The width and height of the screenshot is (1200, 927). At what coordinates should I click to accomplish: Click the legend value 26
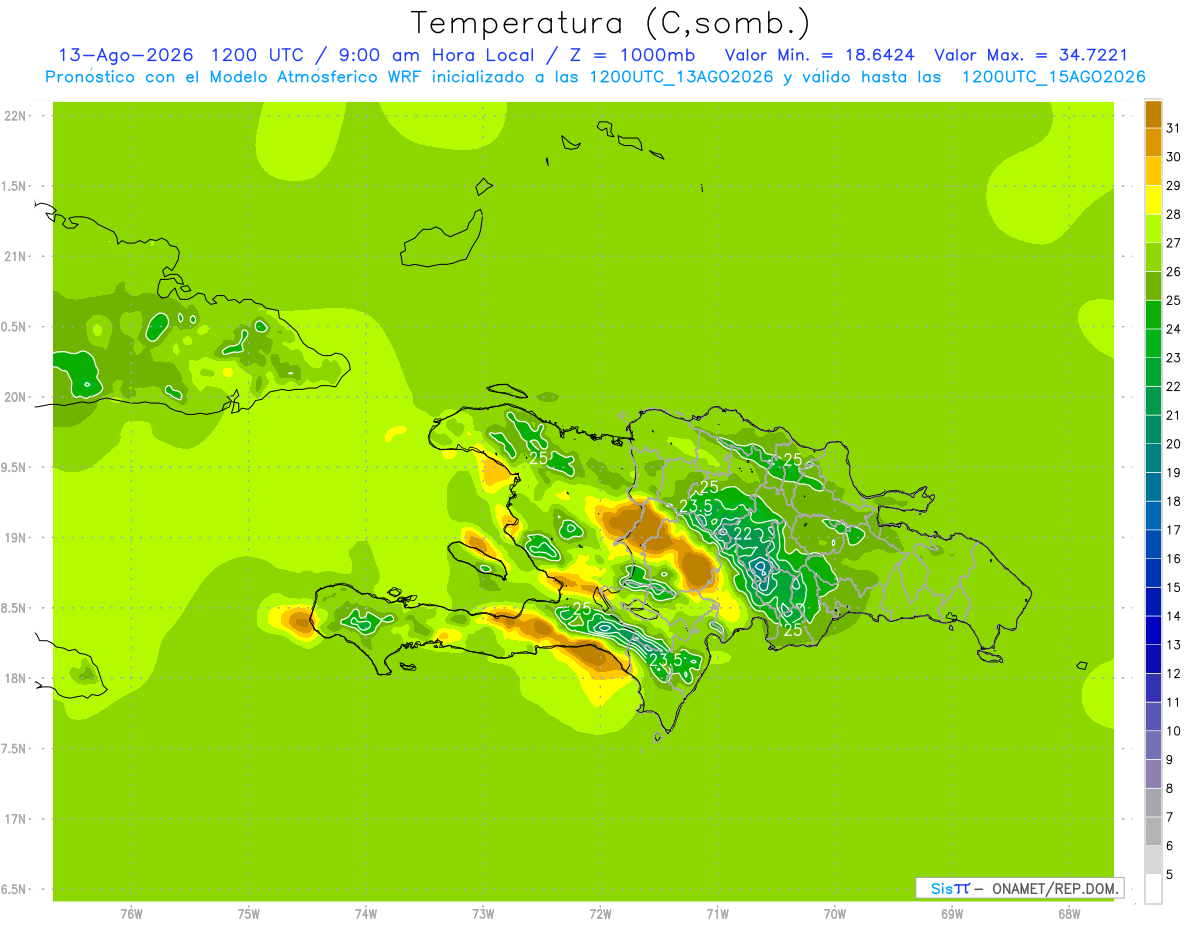tap(1173, 271)
